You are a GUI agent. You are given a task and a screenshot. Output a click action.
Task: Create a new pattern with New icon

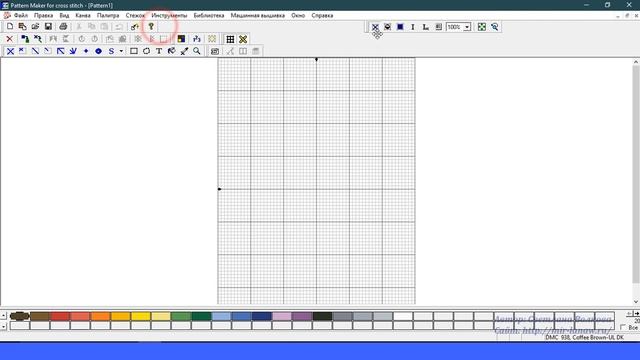(10, 27)
